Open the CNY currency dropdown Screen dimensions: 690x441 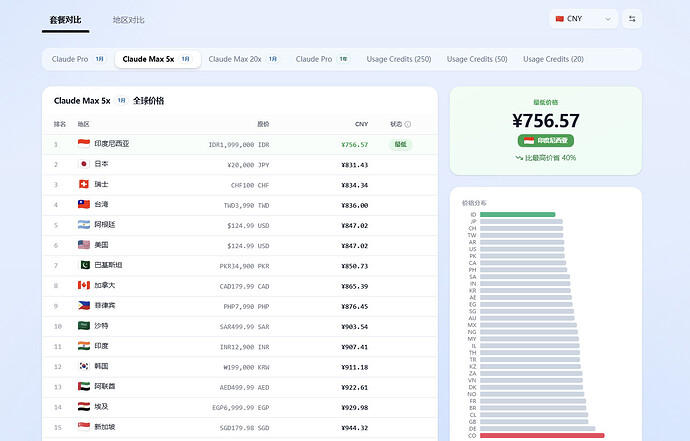(583, 19)
